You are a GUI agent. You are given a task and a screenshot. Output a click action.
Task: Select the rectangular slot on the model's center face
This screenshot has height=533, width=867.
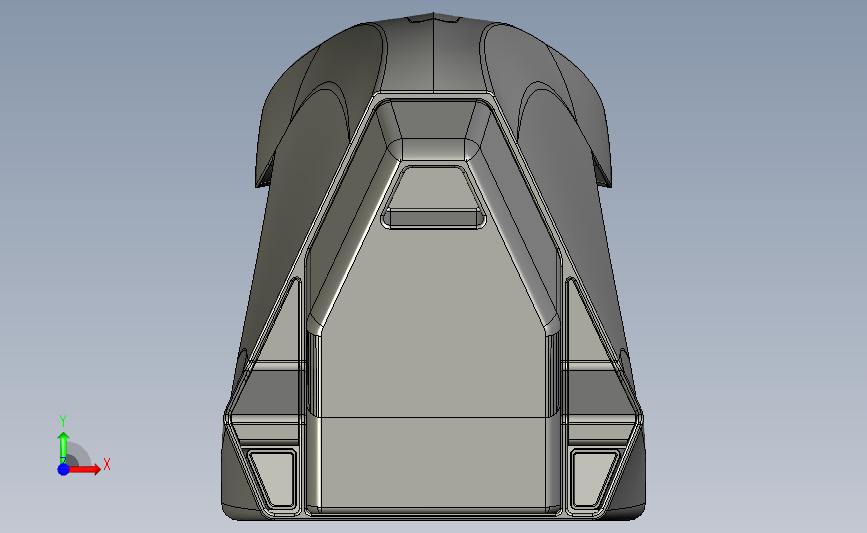[434, 218]
